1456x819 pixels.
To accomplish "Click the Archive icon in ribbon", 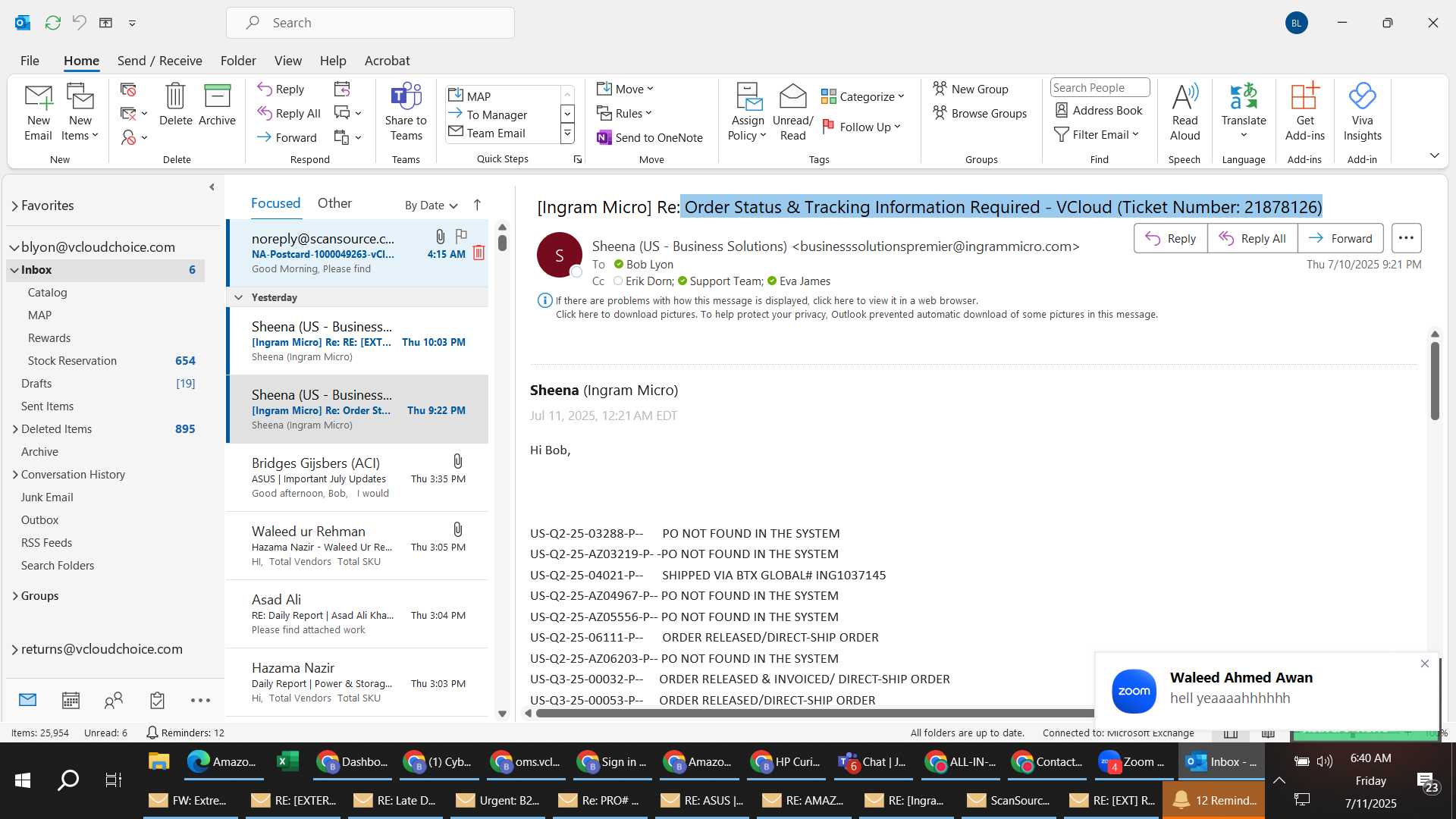I will [x=217, y=105].
